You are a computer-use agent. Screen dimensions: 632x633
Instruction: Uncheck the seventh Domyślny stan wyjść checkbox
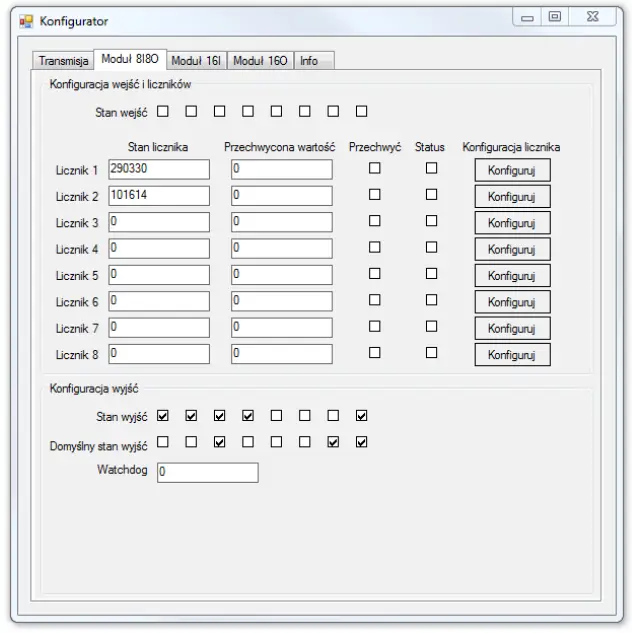tap(333, 442)
